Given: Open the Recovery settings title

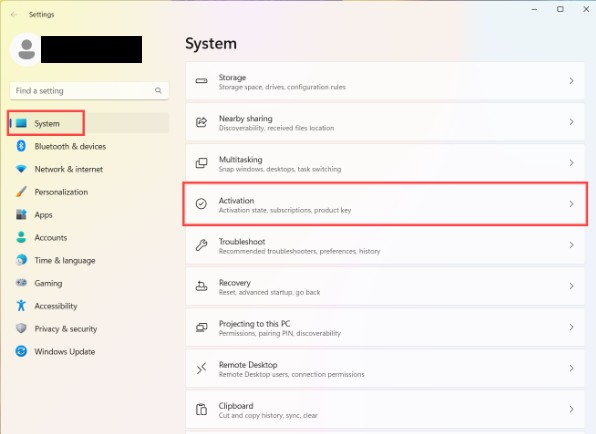Looking at the screenshot, I should coord(235,282).
